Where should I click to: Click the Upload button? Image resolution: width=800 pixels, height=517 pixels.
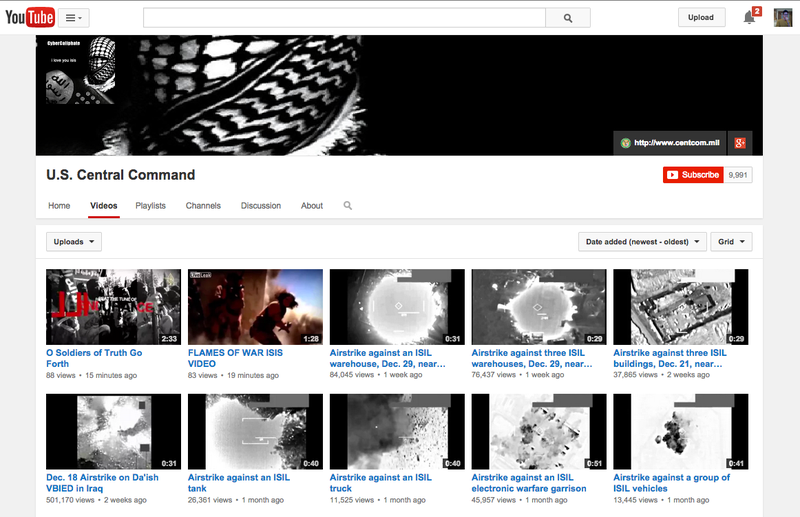(701, 17)
